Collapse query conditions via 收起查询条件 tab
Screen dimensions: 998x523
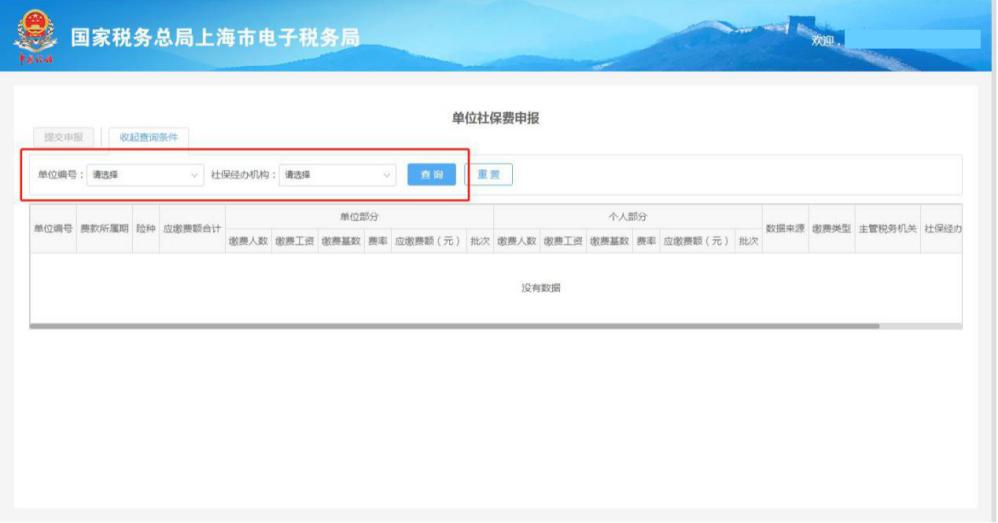[x=149, y=137]
